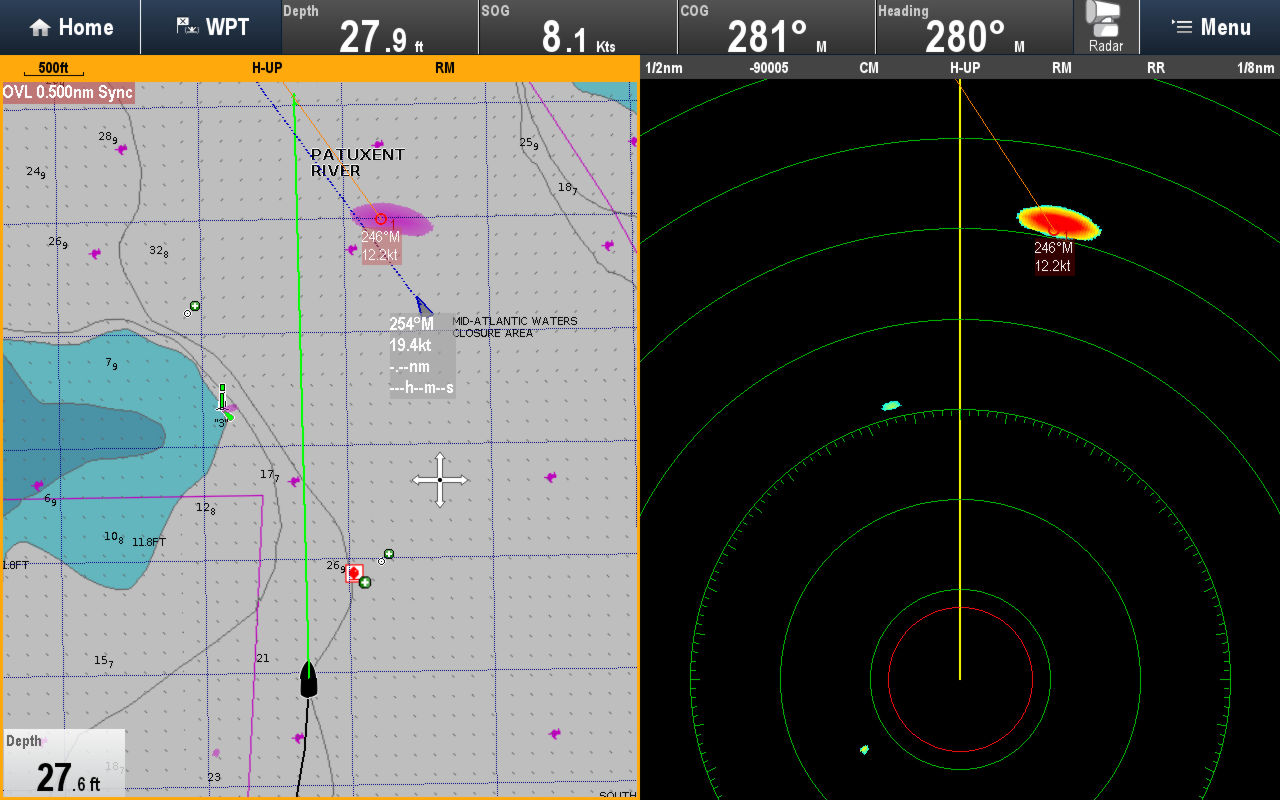Select the green buoy numbered 3
Image resolution: width=1280 pixels, height=800 pixels.
(x=223, y=400)
